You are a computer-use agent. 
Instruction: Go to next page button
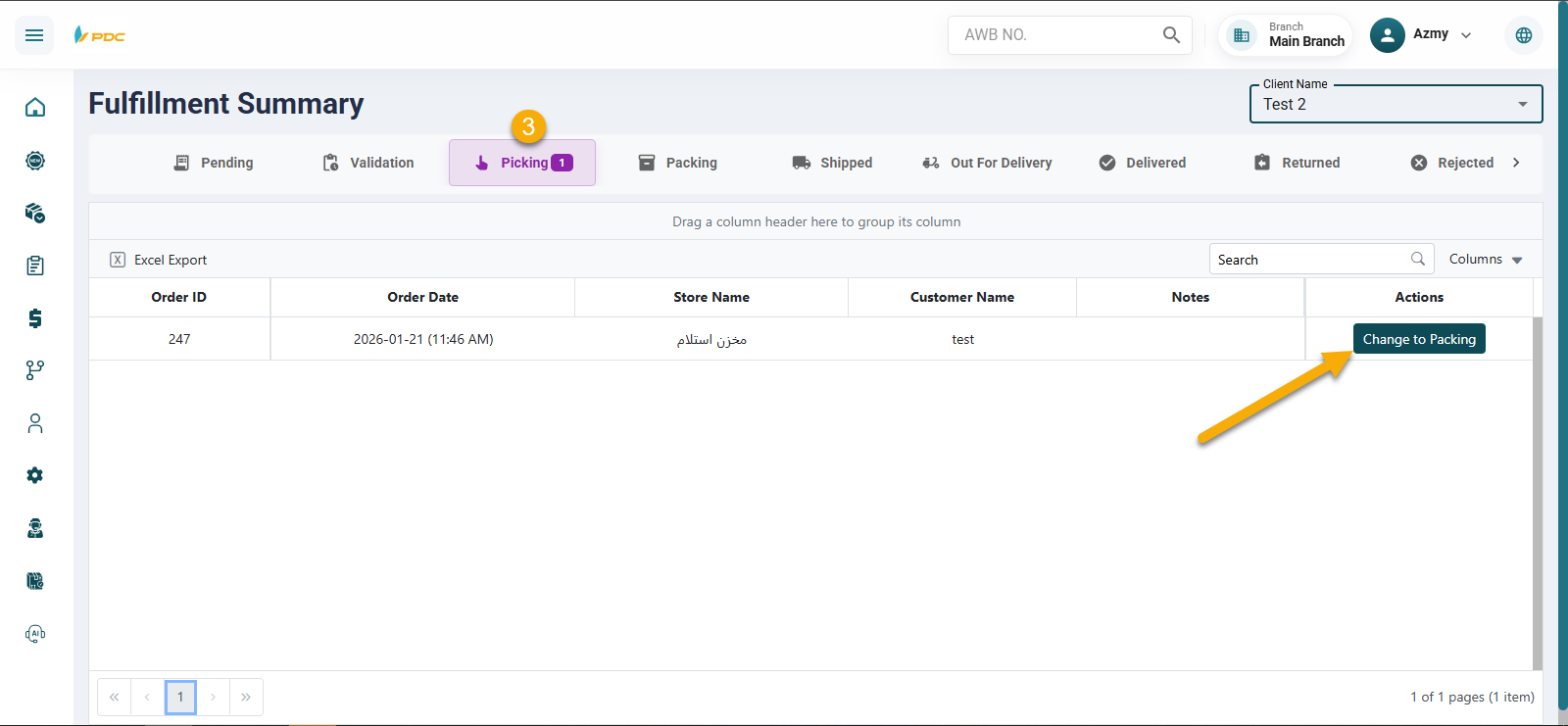click(x=213, y=697)
